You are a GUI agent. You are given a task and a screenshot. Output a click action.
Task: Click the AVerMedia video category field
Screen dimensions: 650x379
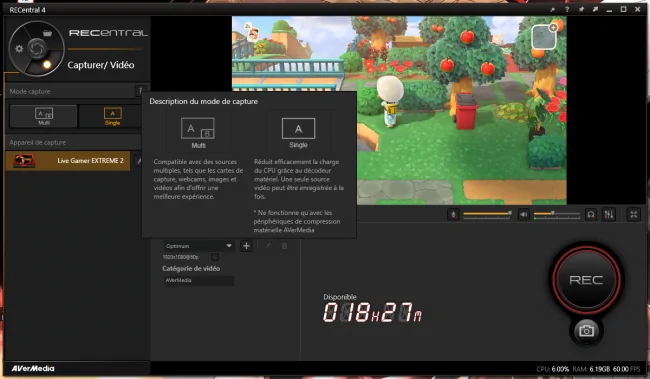(199, 280)
